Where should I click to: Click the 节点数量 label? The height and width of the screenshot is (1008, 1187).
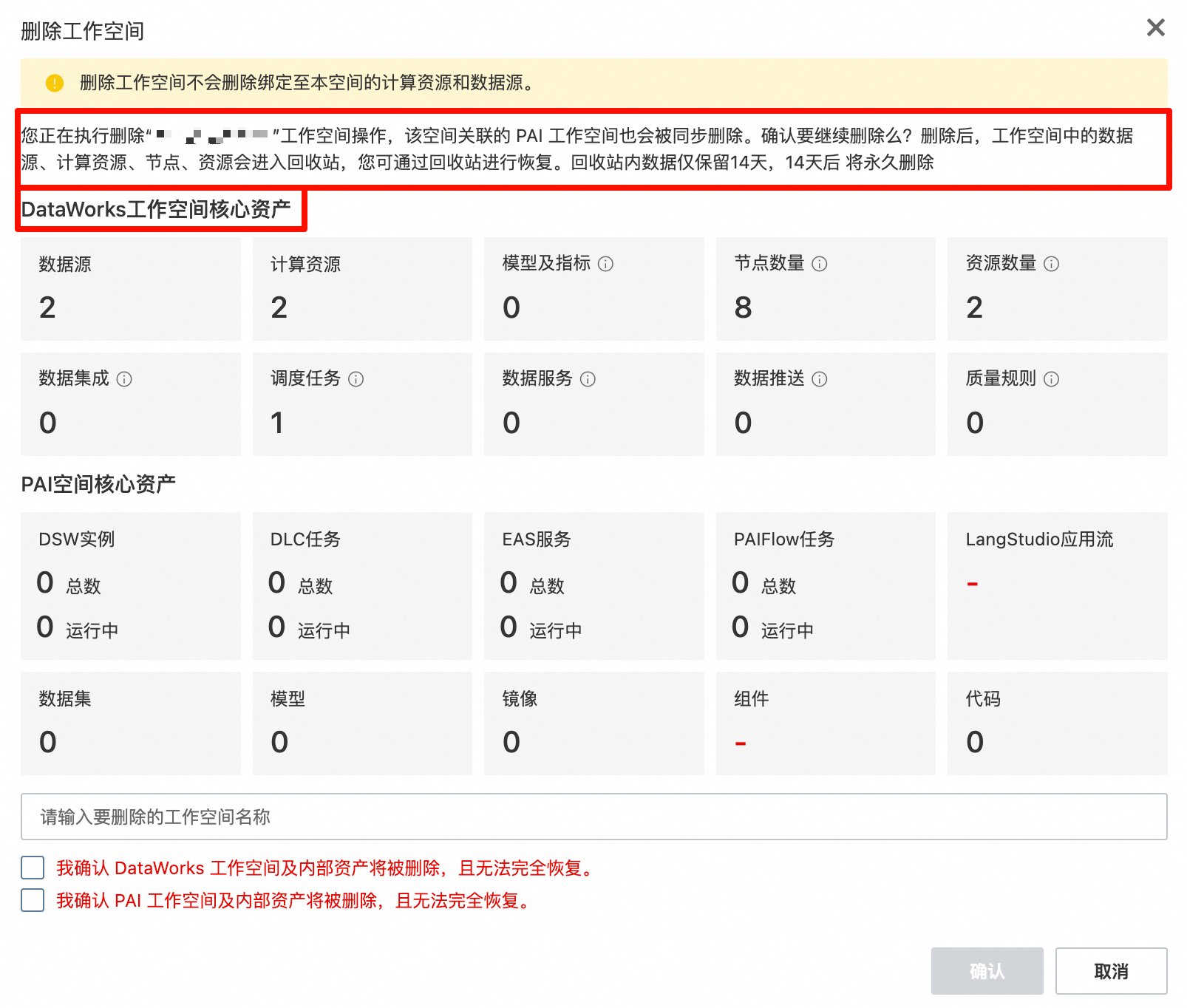click(x=769, y=263)
